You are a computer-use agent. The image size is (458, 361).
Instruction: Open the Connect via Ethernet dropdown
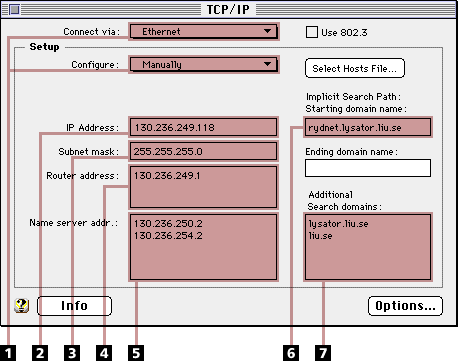(203, 32)
